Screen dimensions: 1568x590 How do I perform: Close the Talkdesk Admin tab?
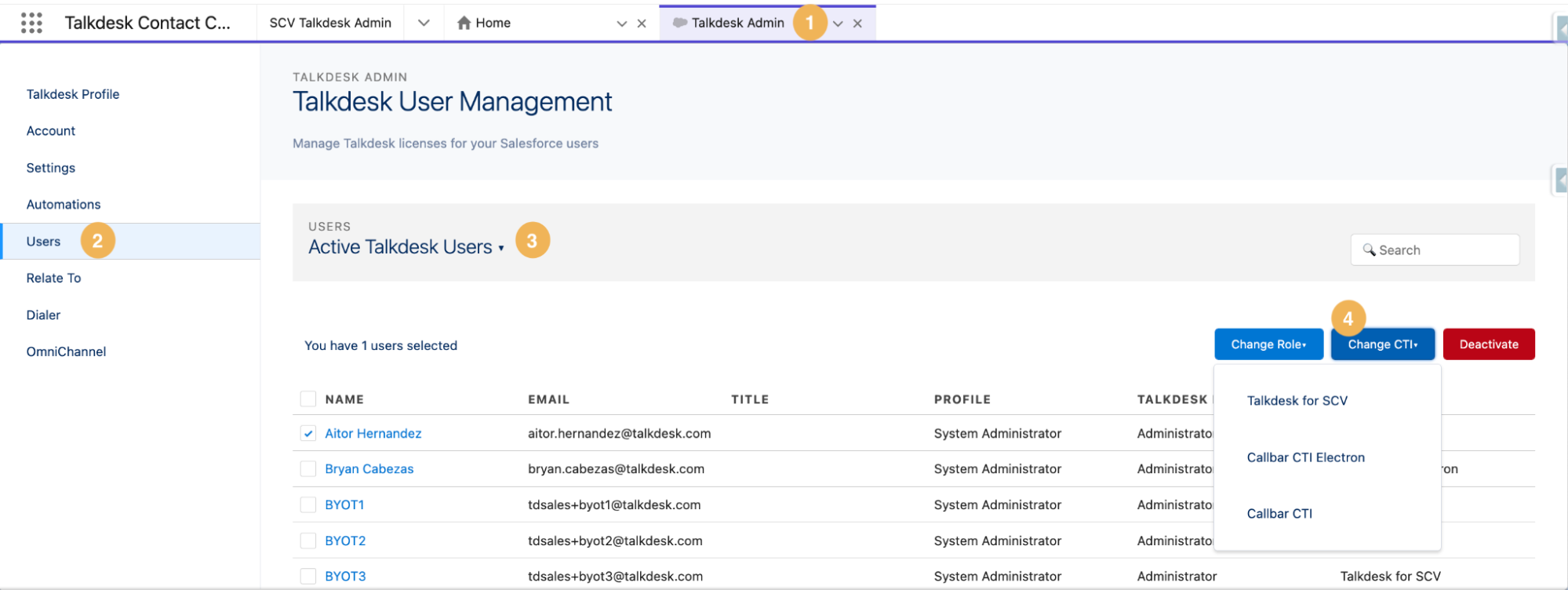click(857, 24)
